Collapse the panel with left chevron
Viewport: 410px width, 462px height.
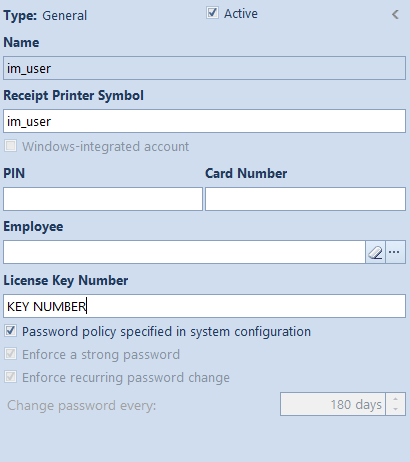pyautogui.click(x=395, y=14)
